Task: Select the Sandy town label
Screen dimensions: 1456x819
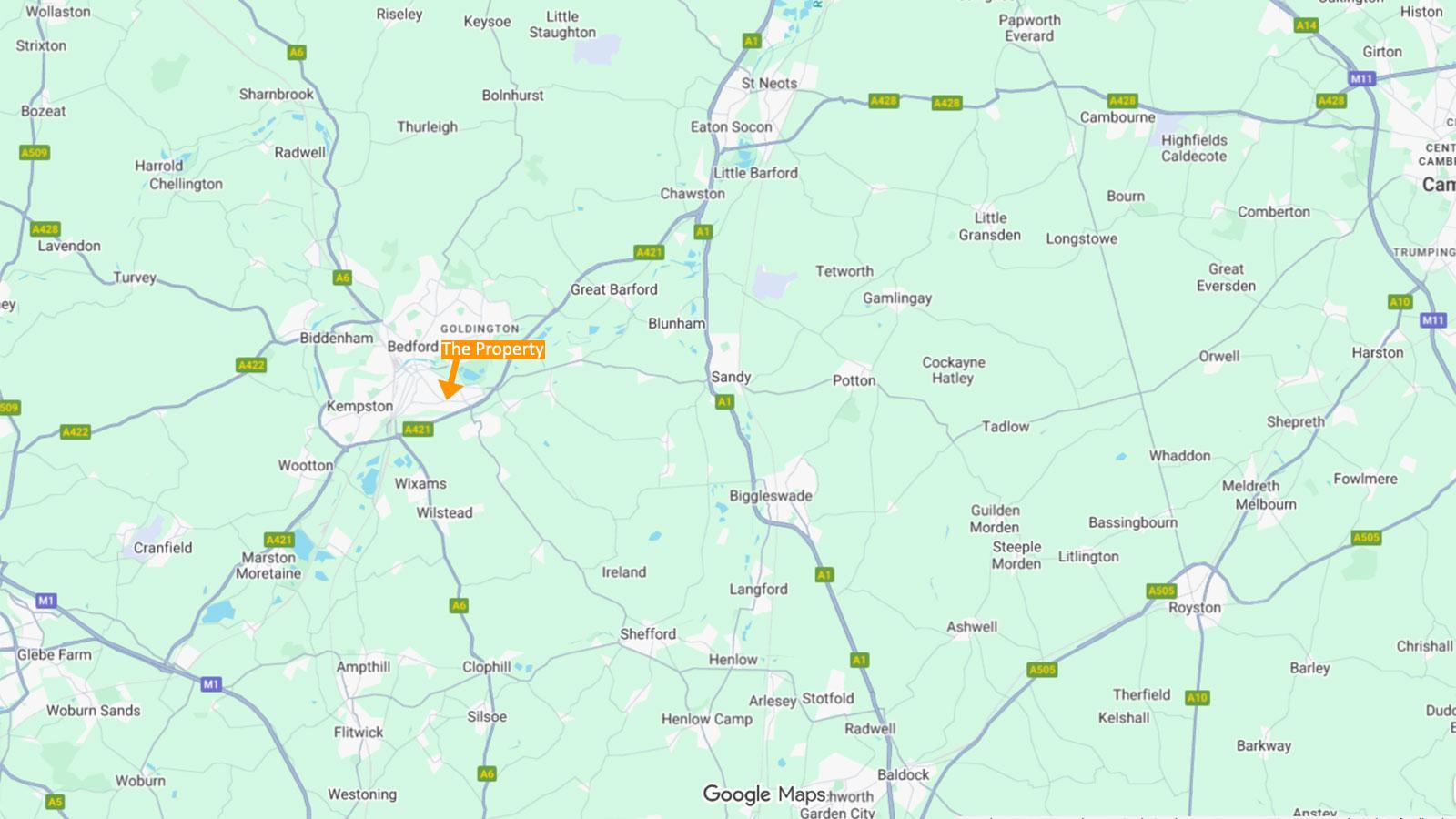Action: tap(731, 377)
